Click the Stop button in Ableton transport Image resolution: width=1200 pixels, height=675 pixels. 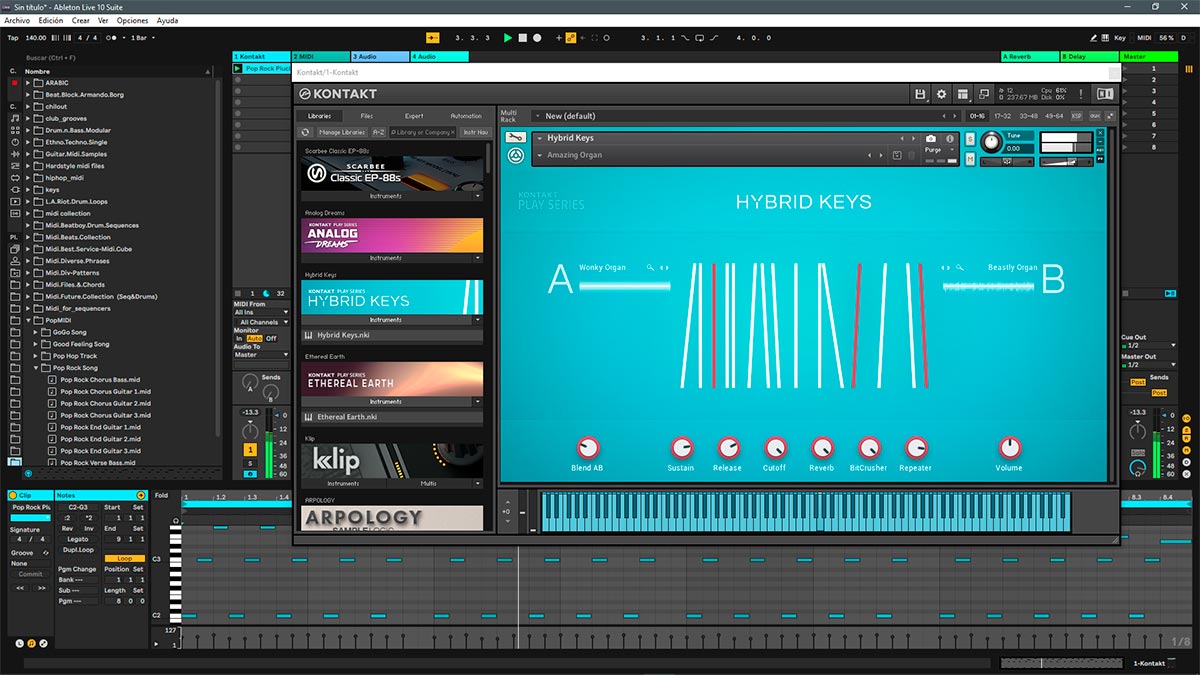point(522,37)
